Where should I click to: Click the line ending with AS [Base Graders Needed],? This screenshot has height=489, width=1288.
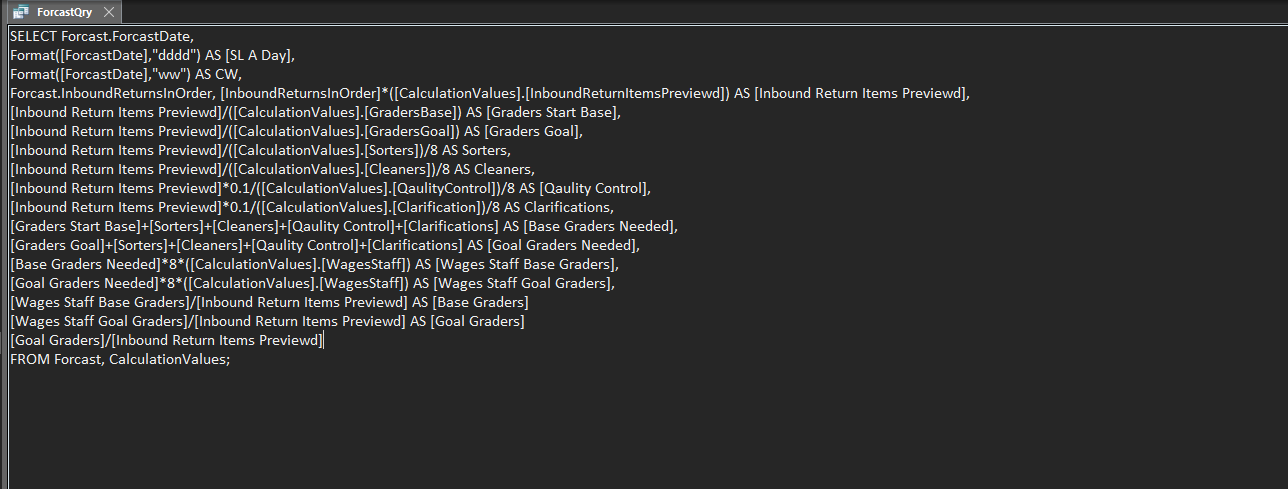[x=344, y=226]
